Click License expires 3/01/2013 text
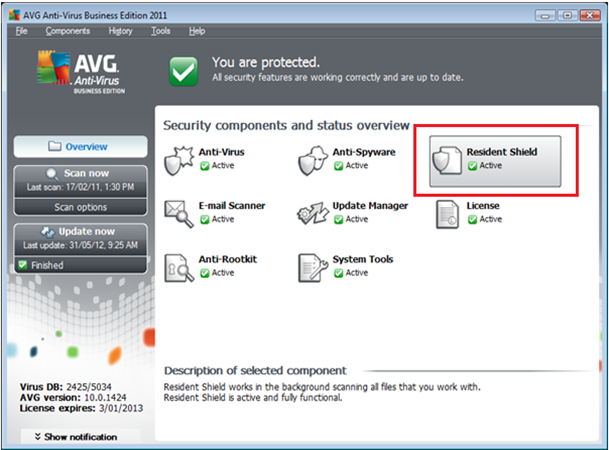This screenshot has height=450, width=609. click(81, 408)
